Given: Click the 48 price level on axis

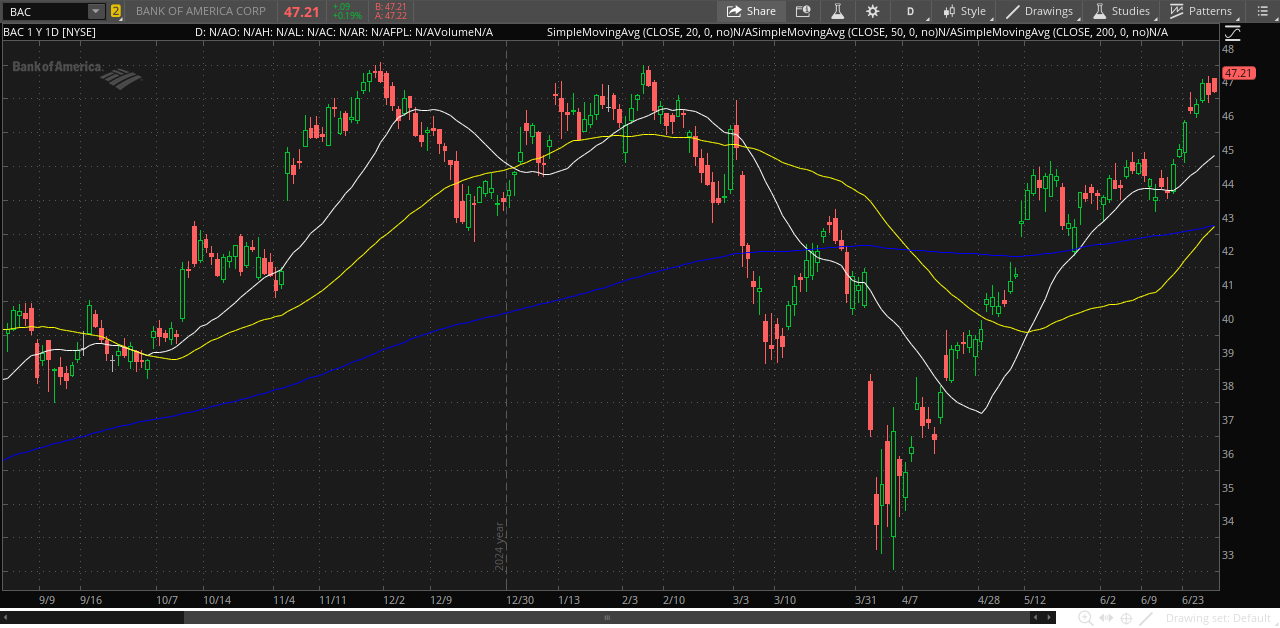Looking at the screenshot, I should point(1227,49).
